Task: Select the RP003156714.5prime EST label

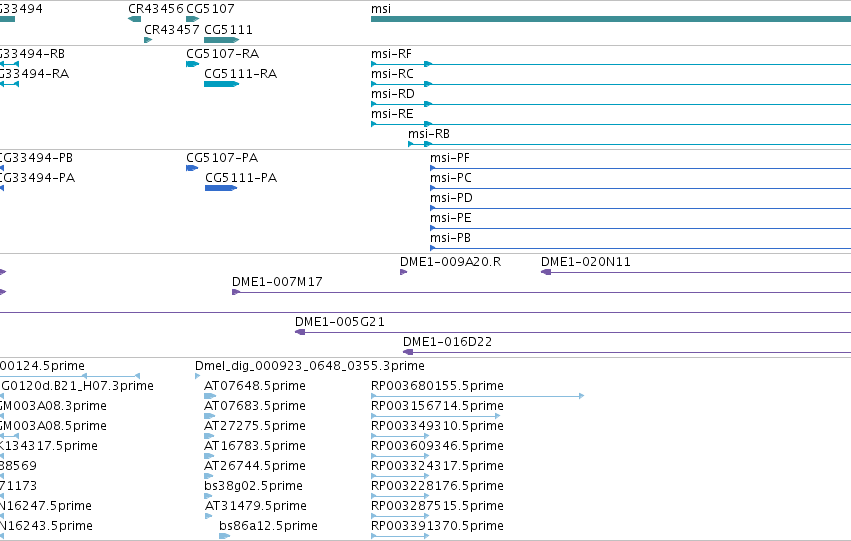Action: click(x=437, y=406)
